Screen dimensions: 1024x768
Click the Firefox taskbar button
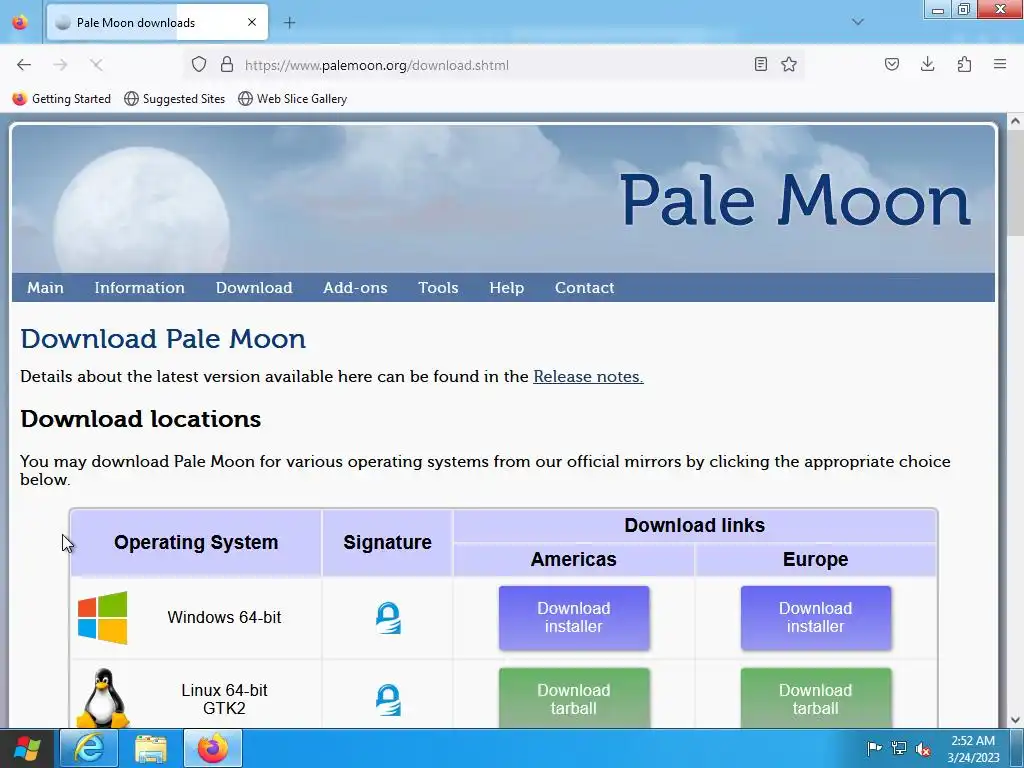[213, 748]
